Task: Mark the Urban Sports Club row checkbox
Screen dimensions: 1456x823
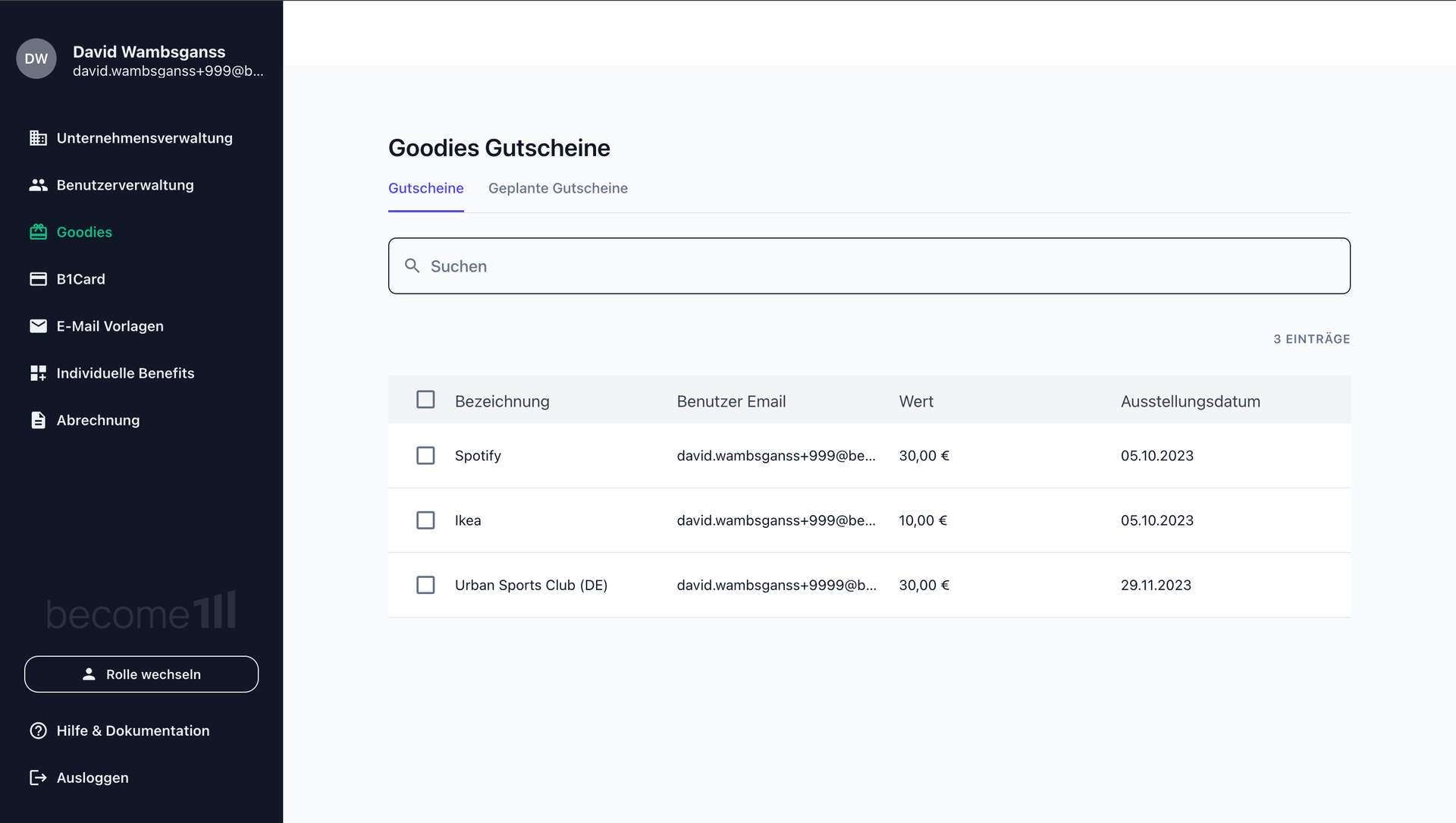Action: (425, 585)
